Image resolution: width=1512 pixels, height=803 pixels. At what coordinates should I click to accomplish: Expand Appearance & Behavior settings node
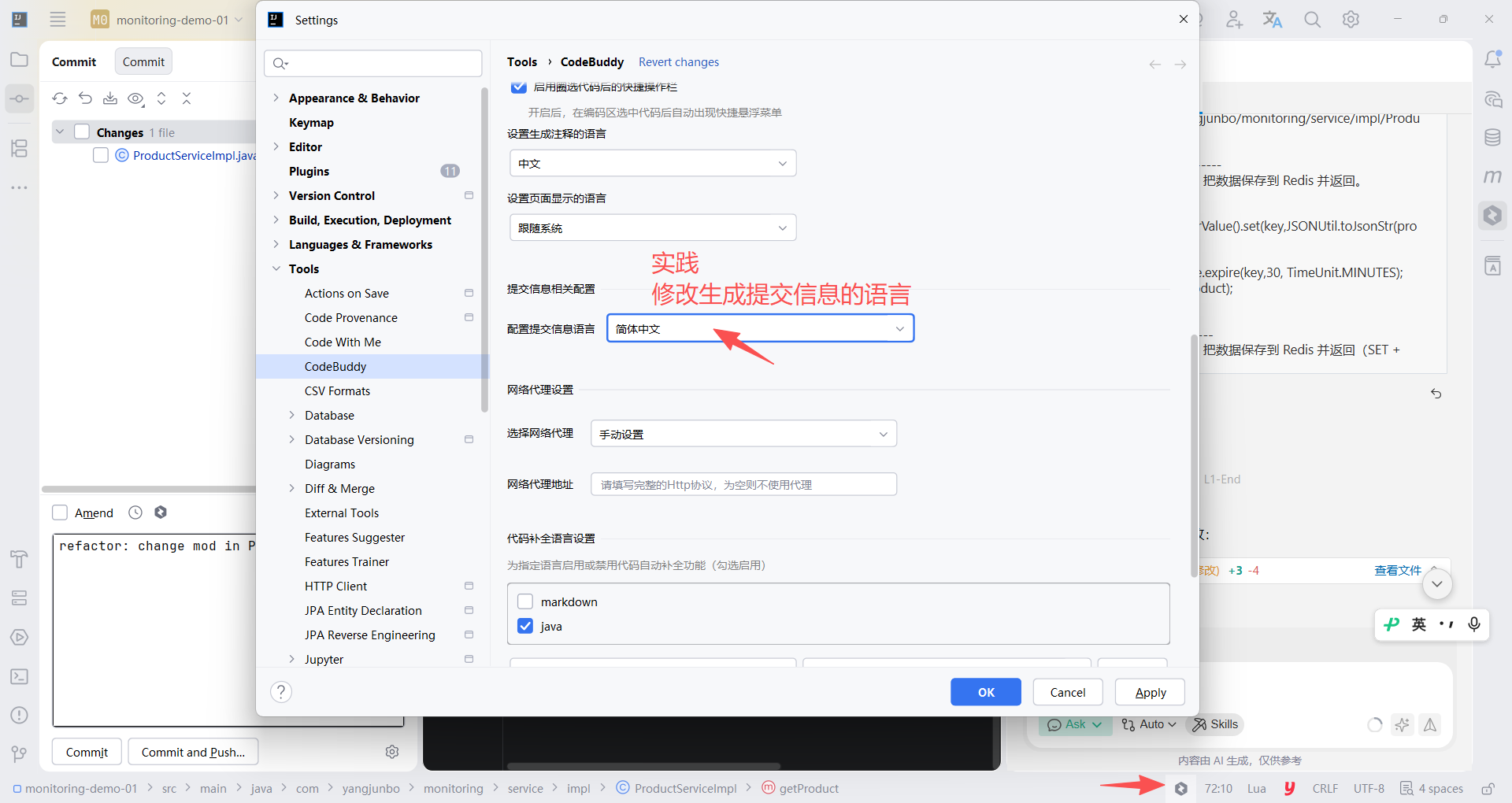tap(276, 98)
